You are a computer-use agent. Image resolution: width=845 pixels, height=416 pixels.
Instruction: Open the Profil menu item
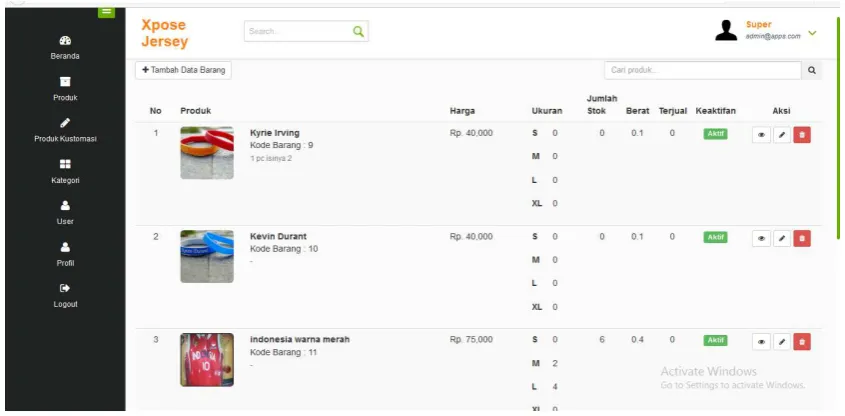pyautogui.click(x=65, y=254)
